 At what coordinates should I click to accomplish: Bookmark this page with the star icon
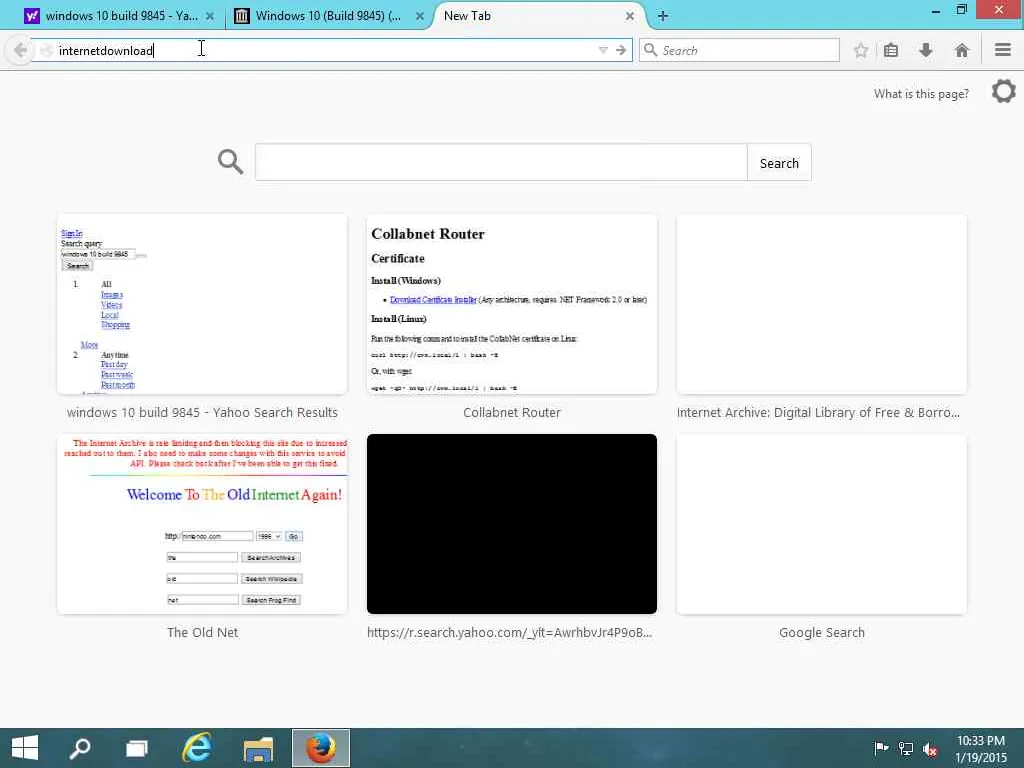point(861,50)
